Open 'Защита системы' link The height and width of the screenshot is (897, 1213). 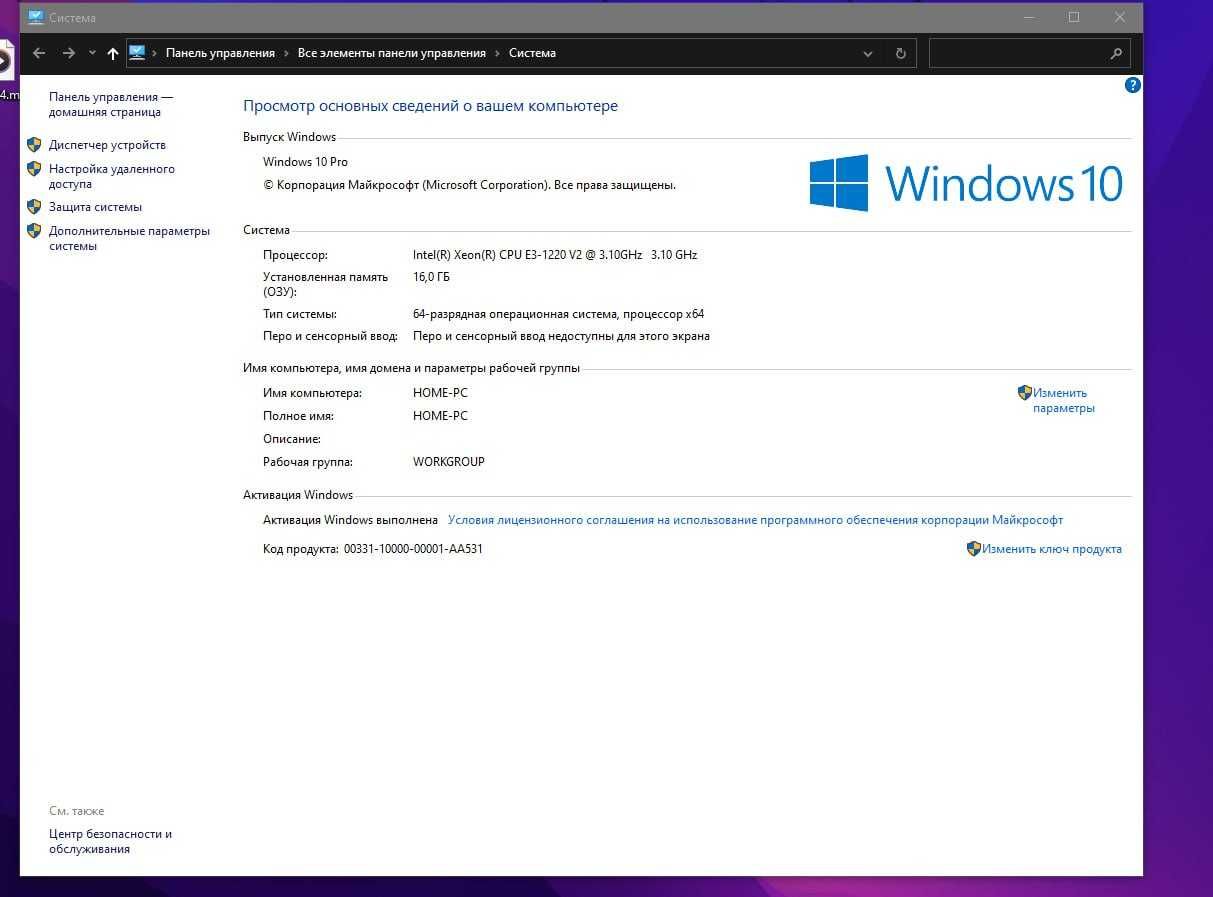(95, 207)
